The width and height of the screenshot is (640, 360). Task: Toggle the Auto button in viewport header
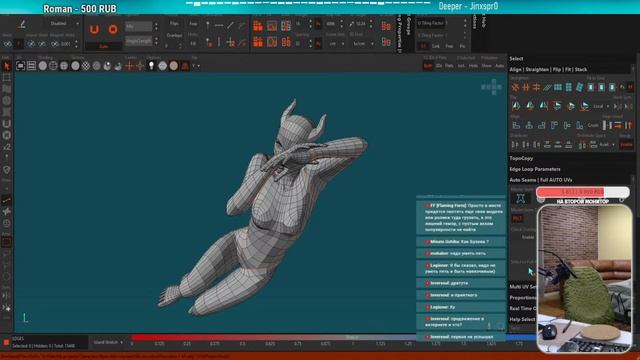[499, 66]
